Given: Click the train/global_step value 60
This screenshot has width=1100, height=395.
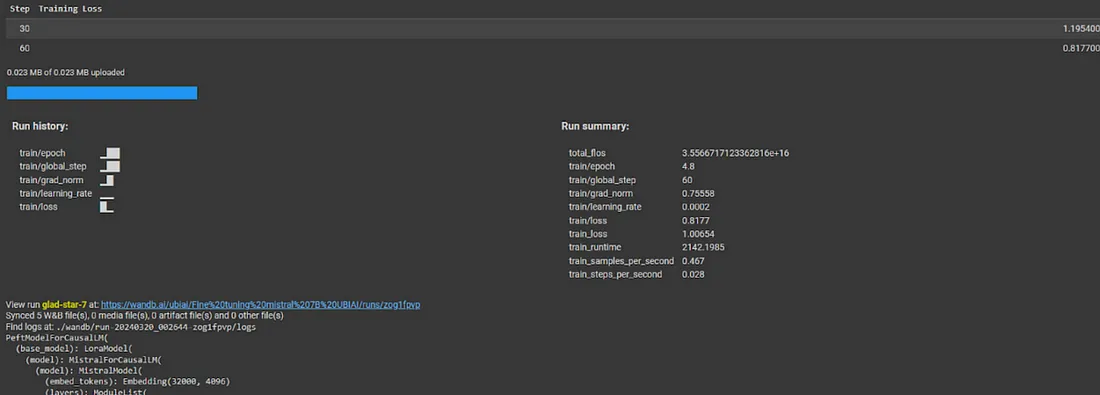Looking at the screenshot, I should pos(688,180).
